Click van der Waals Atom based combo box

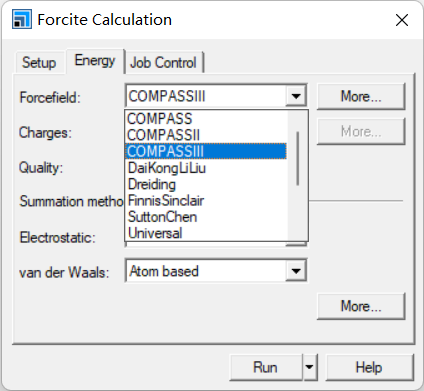216,271
